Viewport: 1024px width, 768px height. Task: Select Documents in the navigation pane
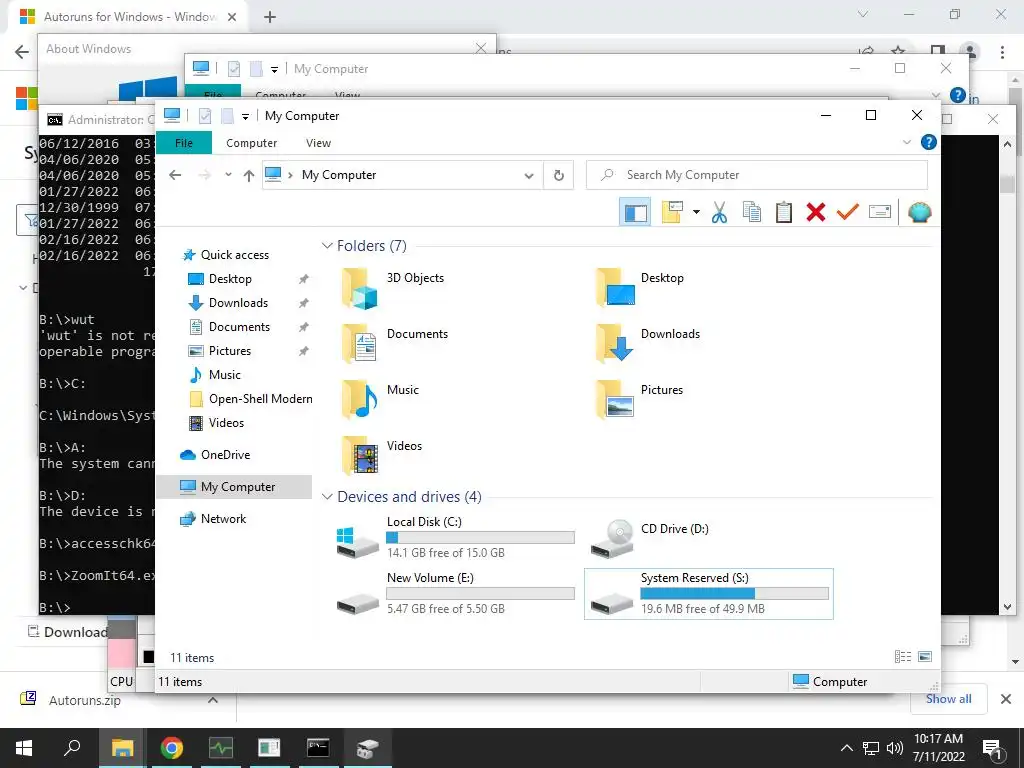pyautogui.click(x=239, y=327)
